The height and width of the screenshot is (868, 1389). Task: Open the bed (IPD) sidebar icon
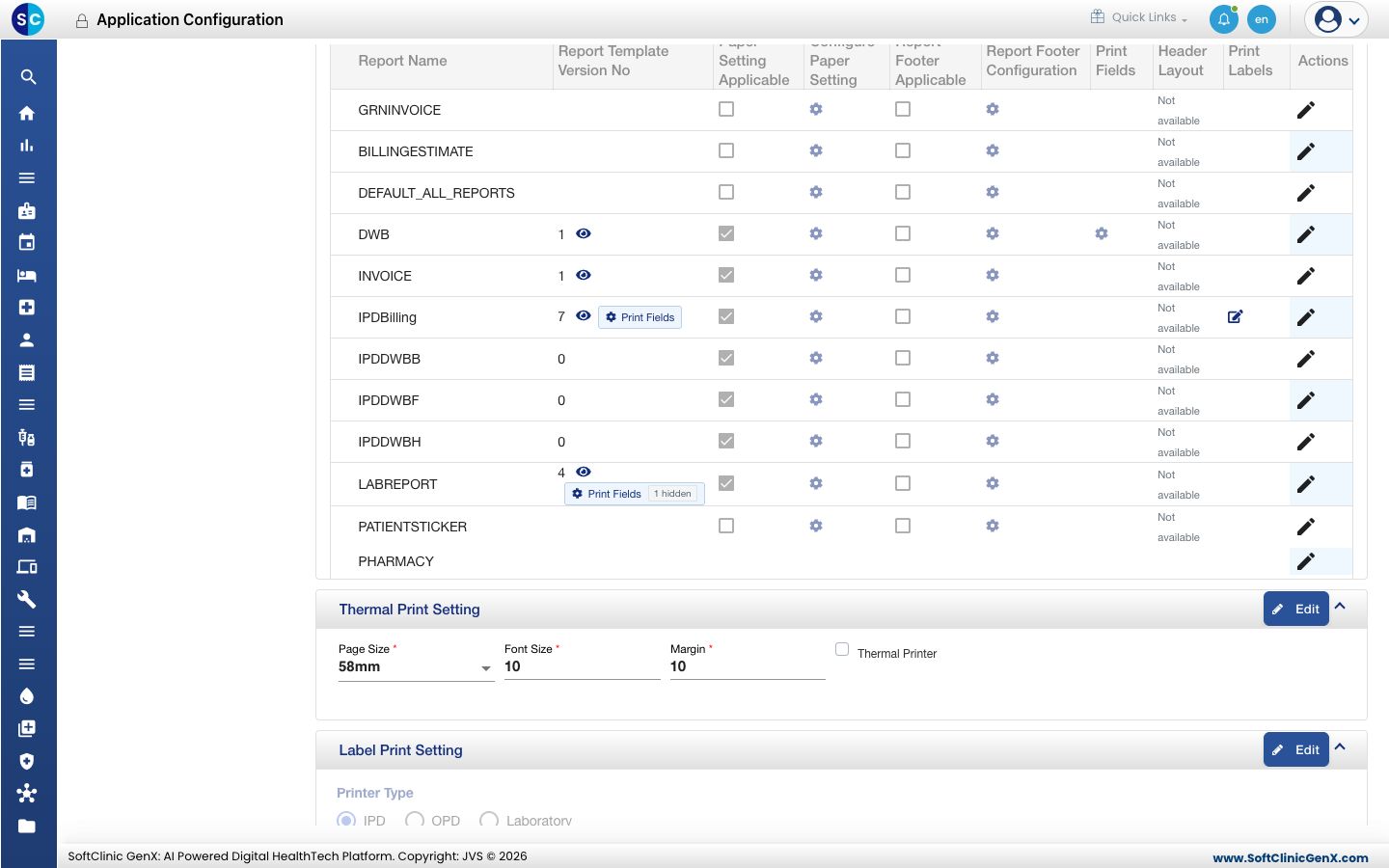[27, 275]
